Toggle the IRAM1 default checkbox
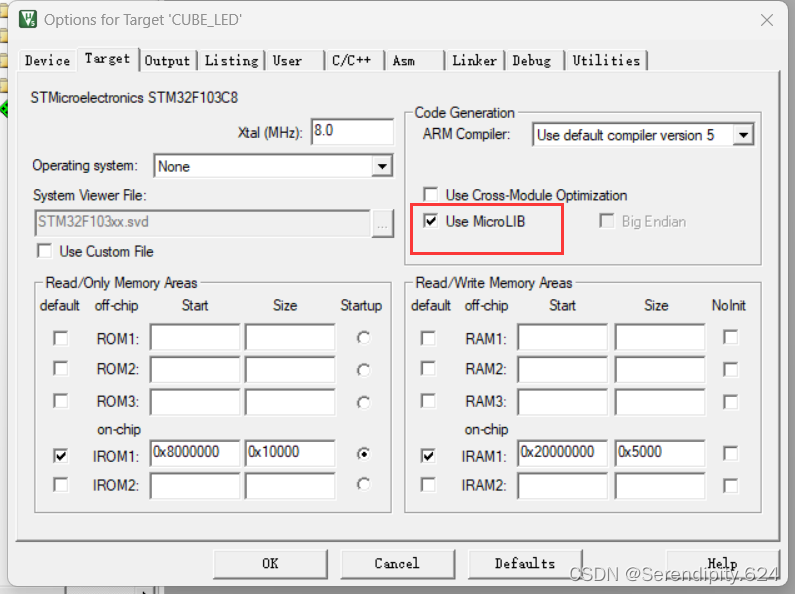The width and height of the screenshot is (795, 594). click(x=428, y=456)
